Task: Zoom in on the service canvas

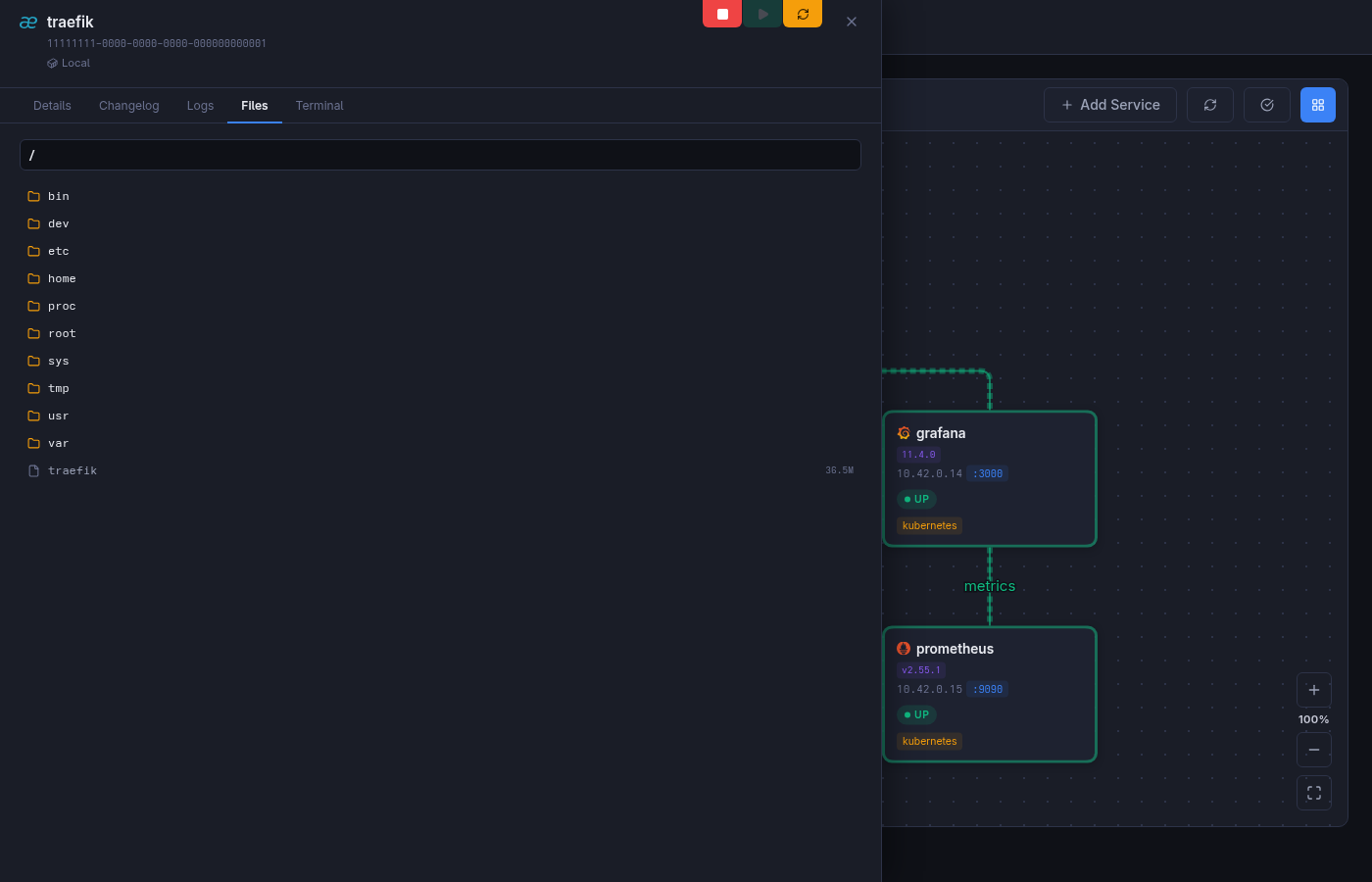Action: click(1314, 690)
